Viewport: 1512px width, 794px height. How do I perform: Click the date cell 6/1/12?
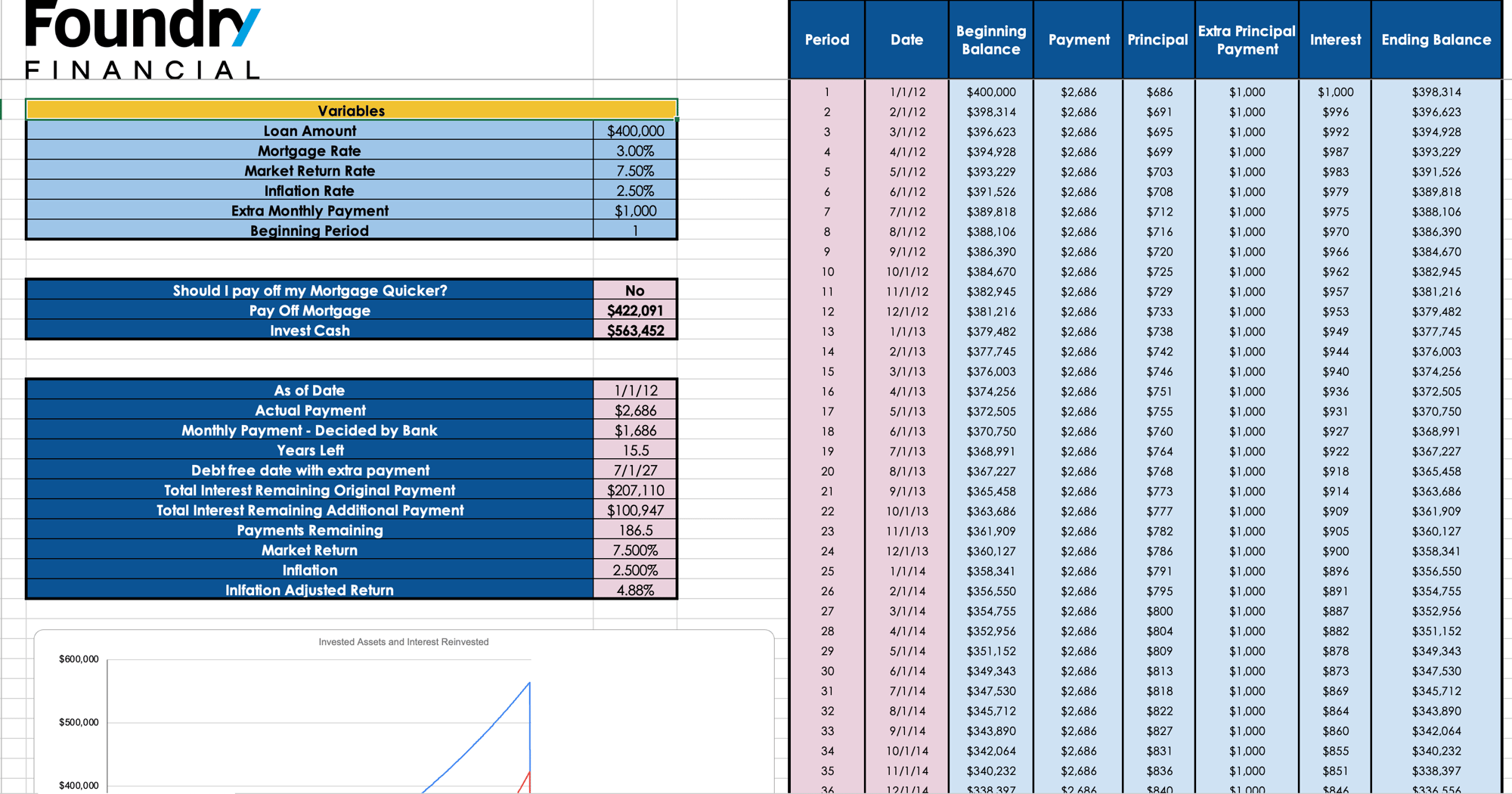(x=906, y=192)
